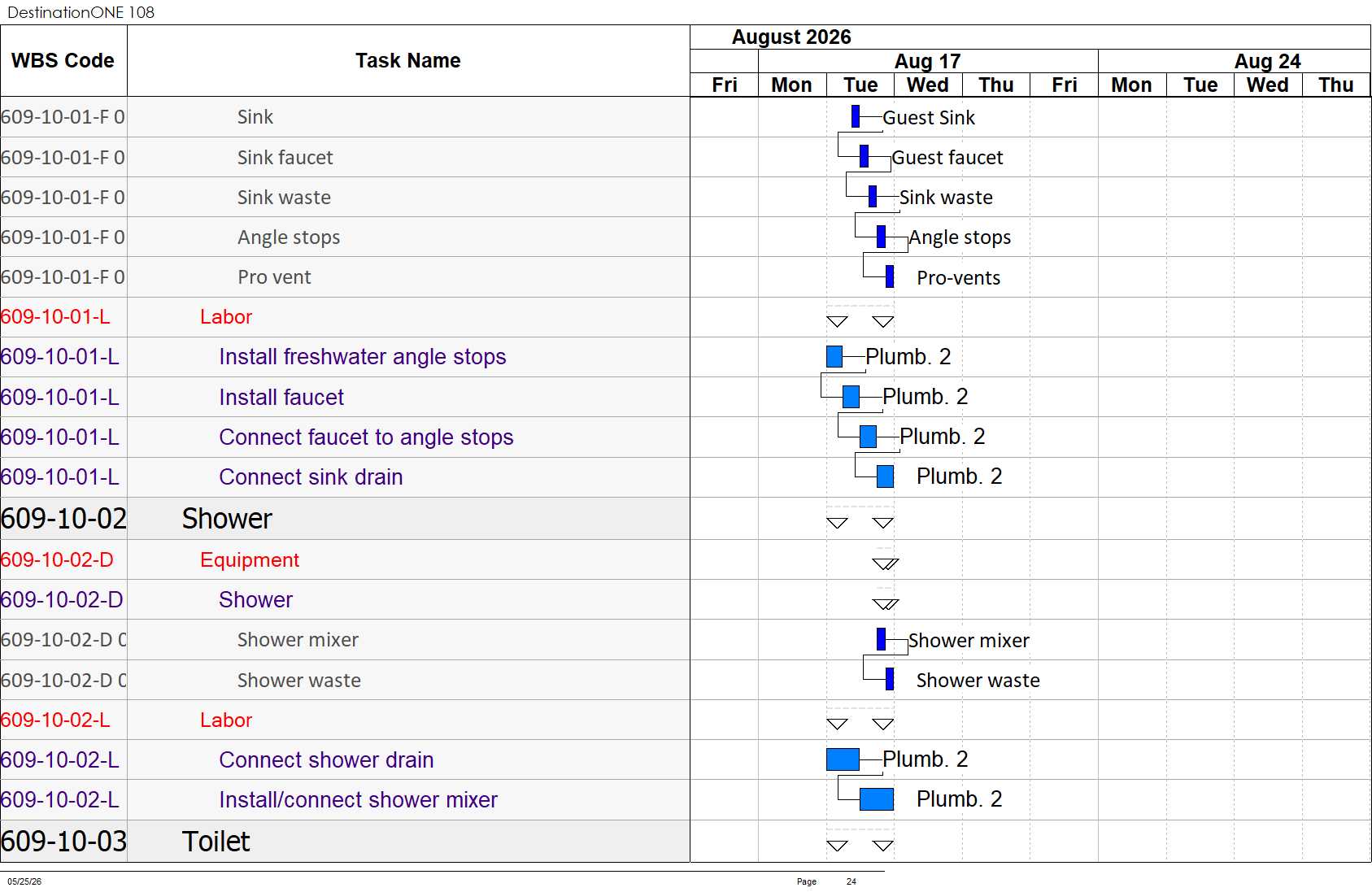
Task: Click the Task Name column header
Action: (408, 61)
